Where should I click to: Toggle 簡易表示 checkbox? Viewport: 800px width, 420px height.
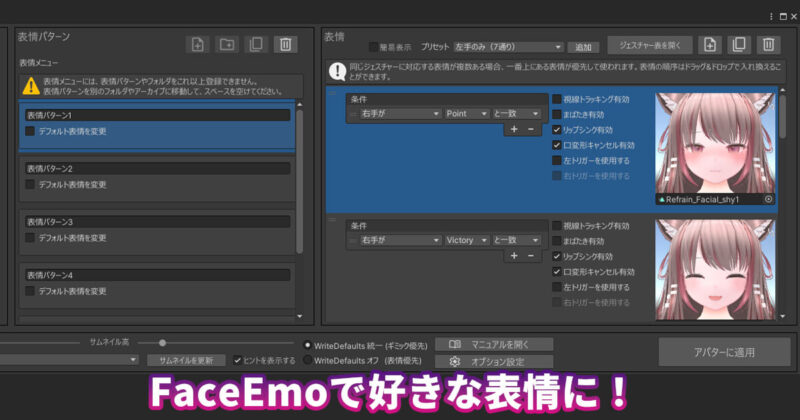[373, 47]
